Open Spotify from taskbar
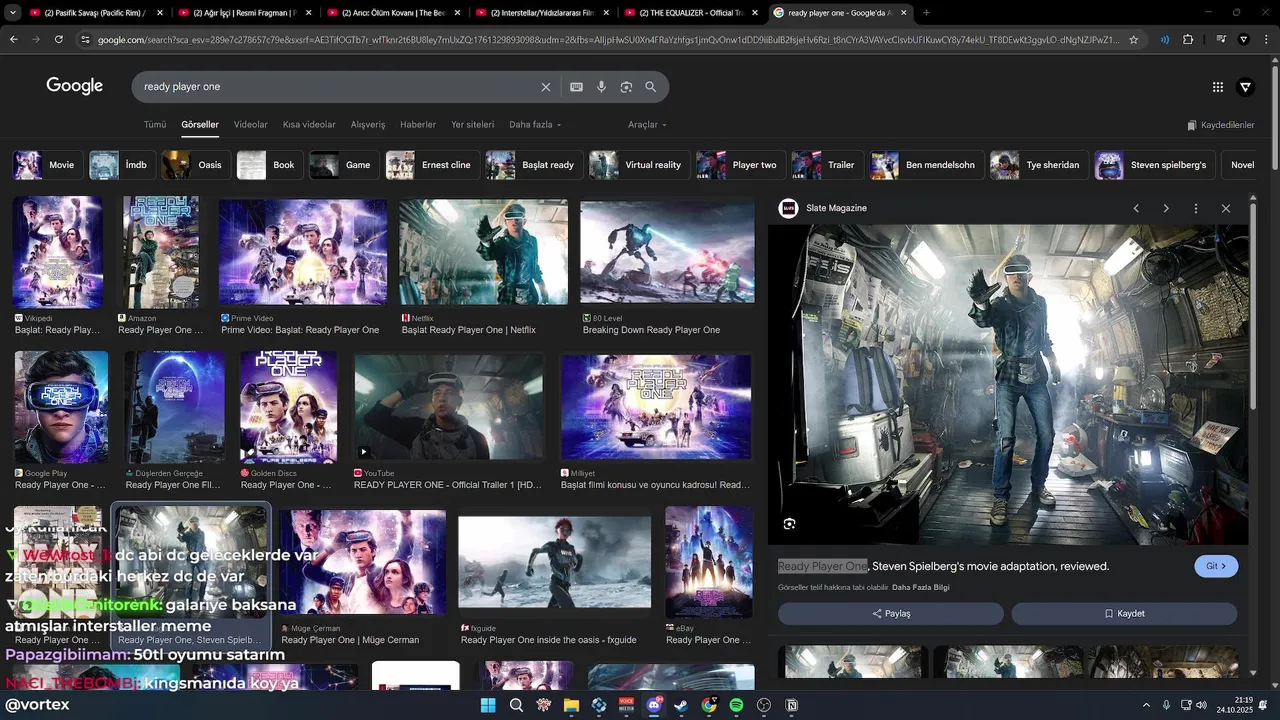 pos(736,705)
